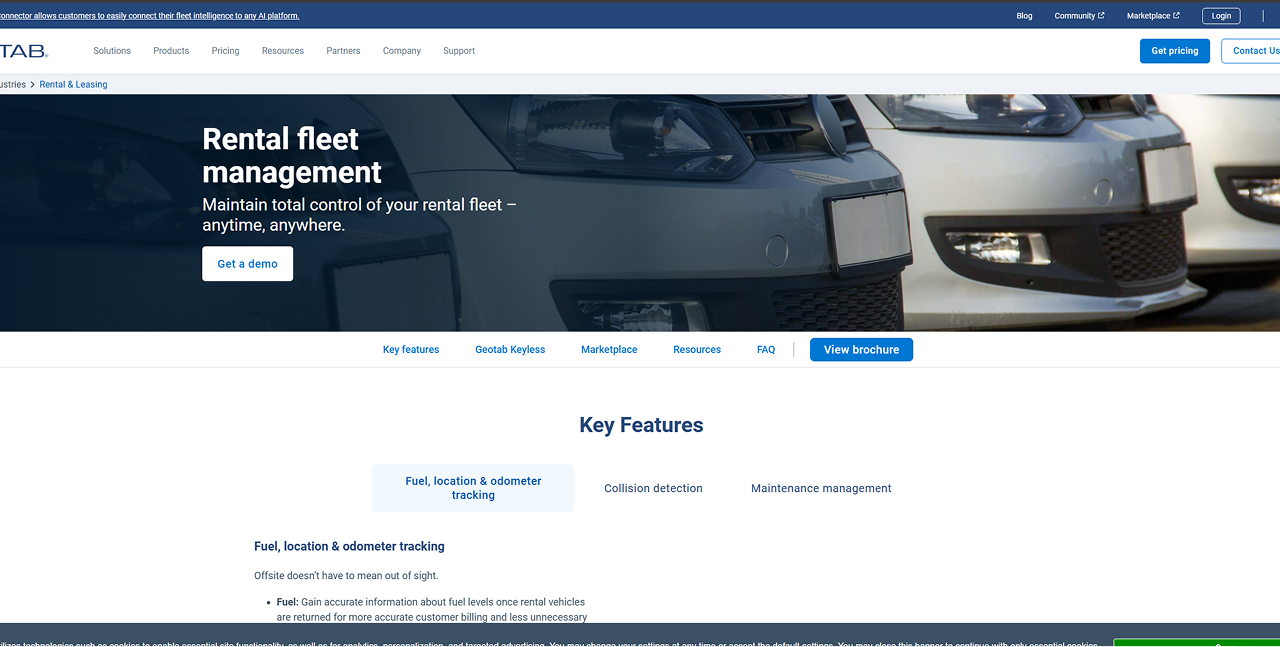Follow the Rental & Leasing breadcrumb link
Screen dimensions: 1280x647
coord(73,85)
